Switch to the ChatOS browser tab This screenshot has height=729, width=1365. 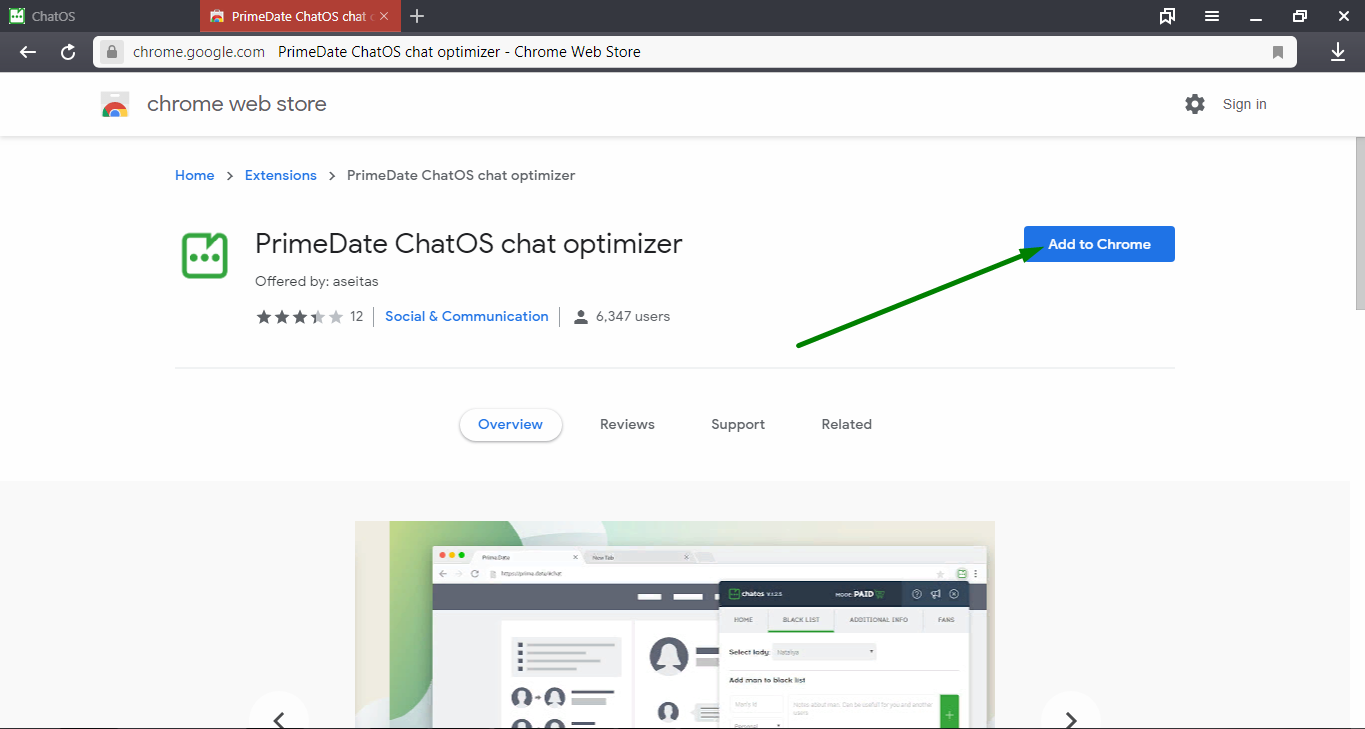[100, 16]
